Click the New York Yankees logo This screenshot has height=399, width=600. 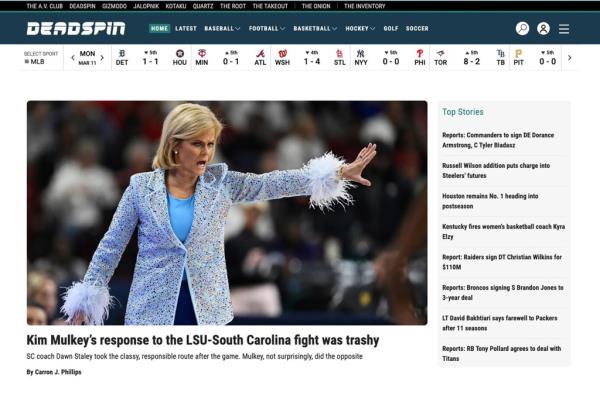tap(360, 54)
